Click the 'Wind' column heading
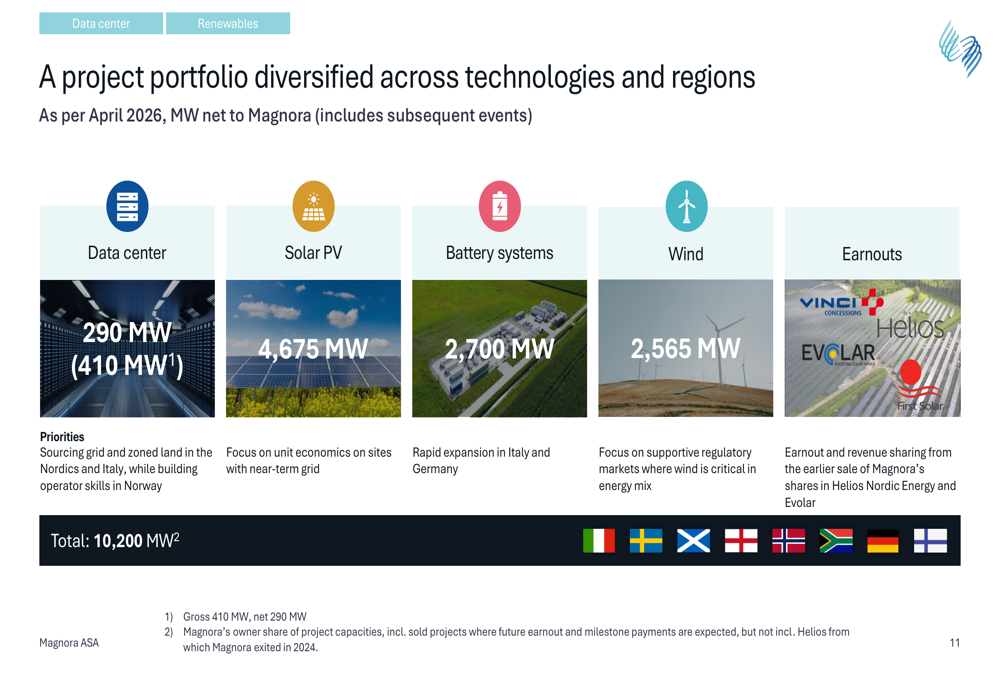 pos(686,254)
